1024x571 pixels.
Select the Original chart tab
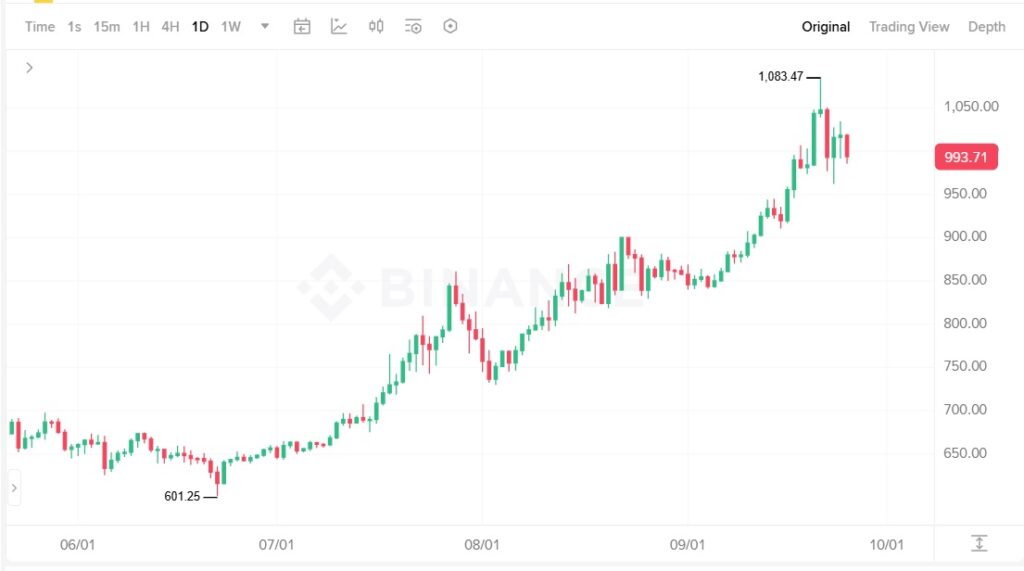[826, 27]
